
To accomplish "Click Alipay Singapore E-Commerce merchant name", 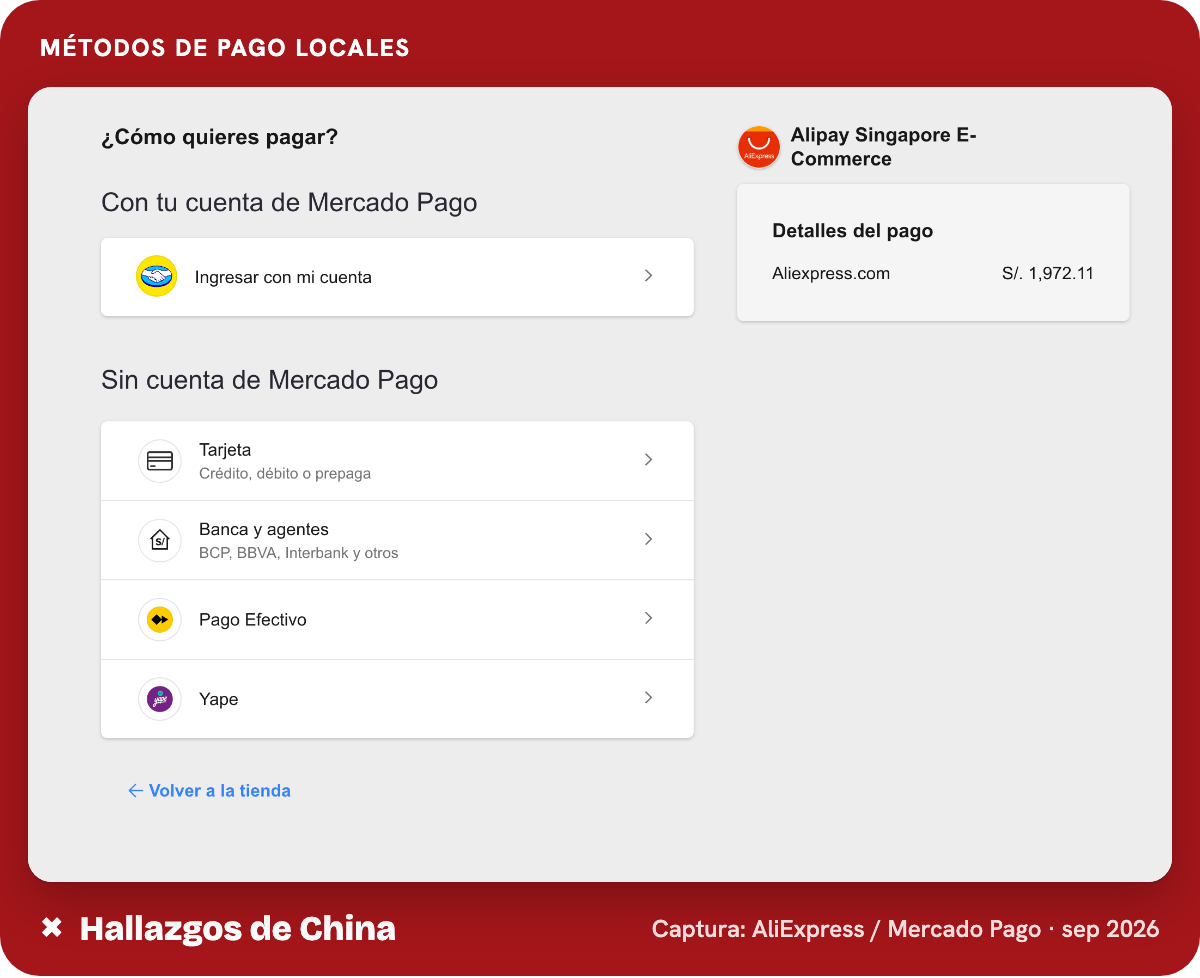I will pyautogui.click(x=884, y=147).
